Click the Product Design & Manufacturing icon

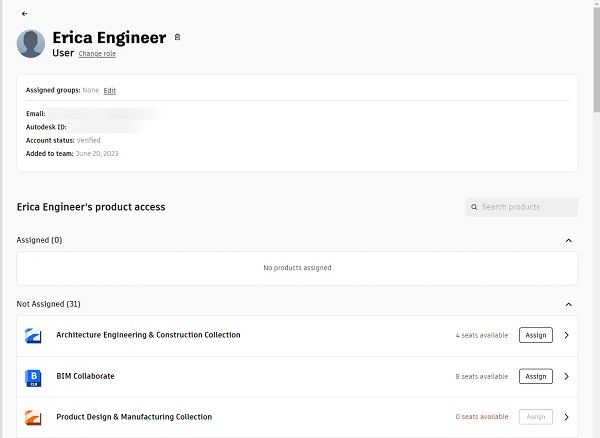coord(33,417)
